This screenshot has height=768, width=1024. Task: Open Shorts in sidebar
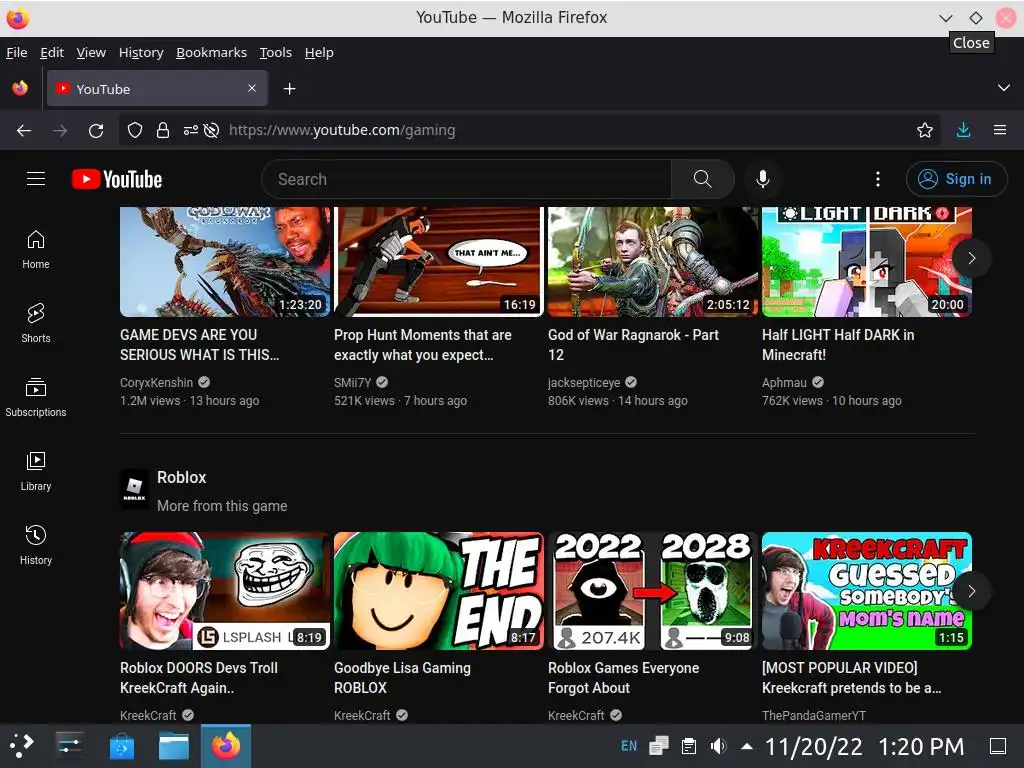click(x=36, y=323)
